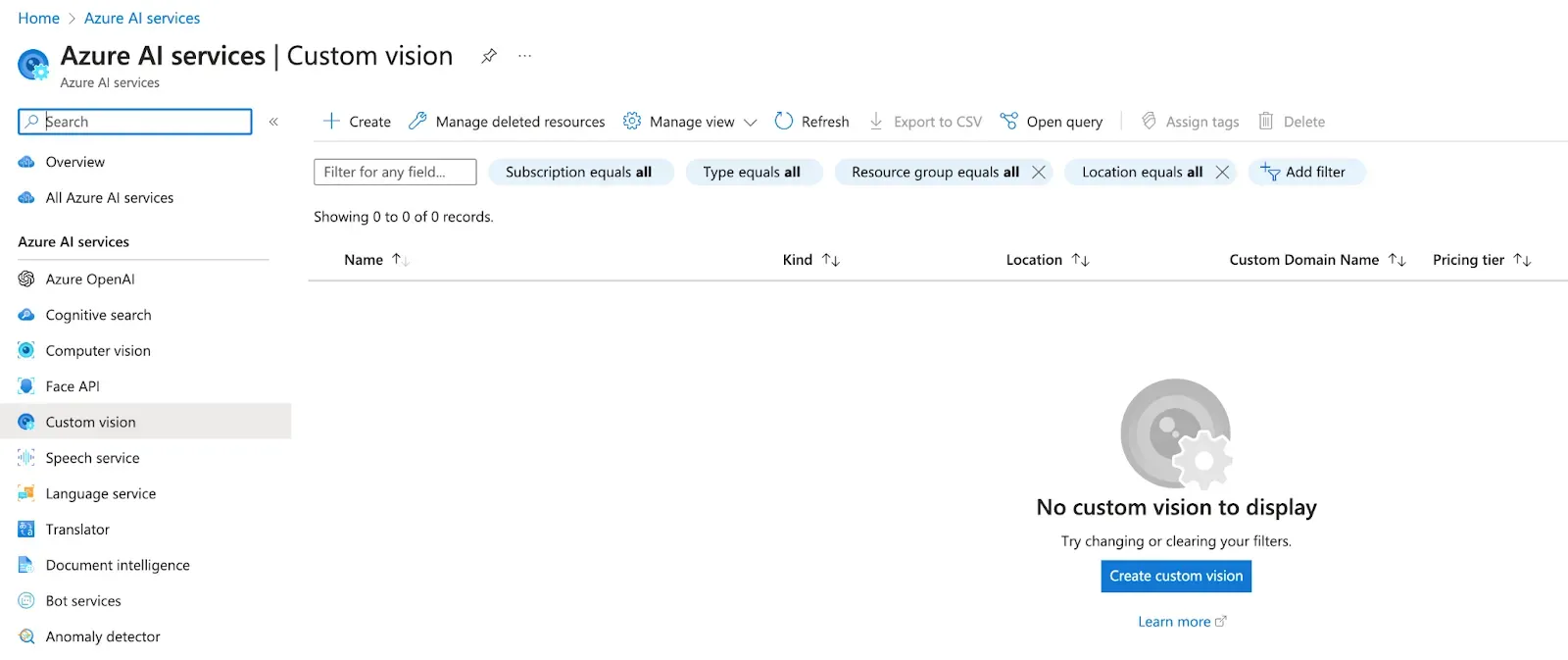
Task: Click the Azure AI services header logo
Action: pos(33,65)
